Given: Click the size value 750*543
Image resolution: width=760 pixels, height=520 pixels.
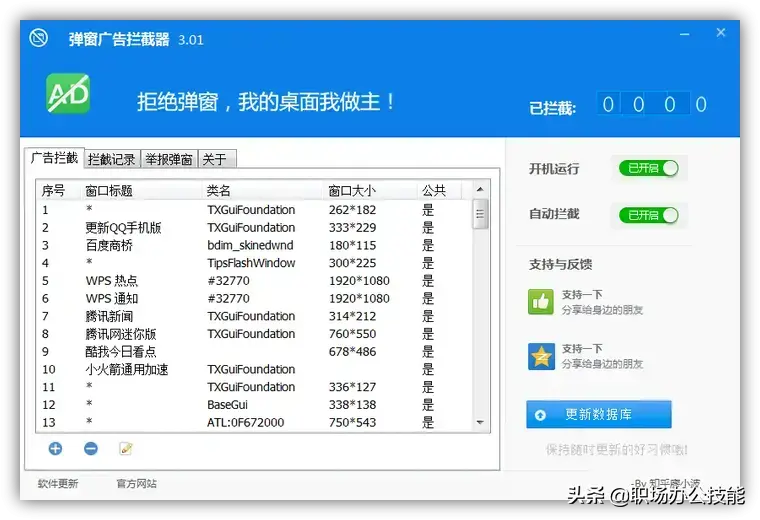Looking at the screenshot, I should click(x=352, y=423).
